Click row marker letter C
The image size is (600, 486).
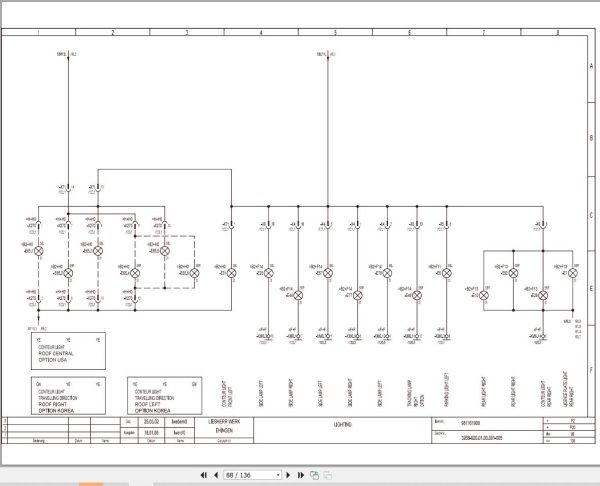tap(592, 215)
